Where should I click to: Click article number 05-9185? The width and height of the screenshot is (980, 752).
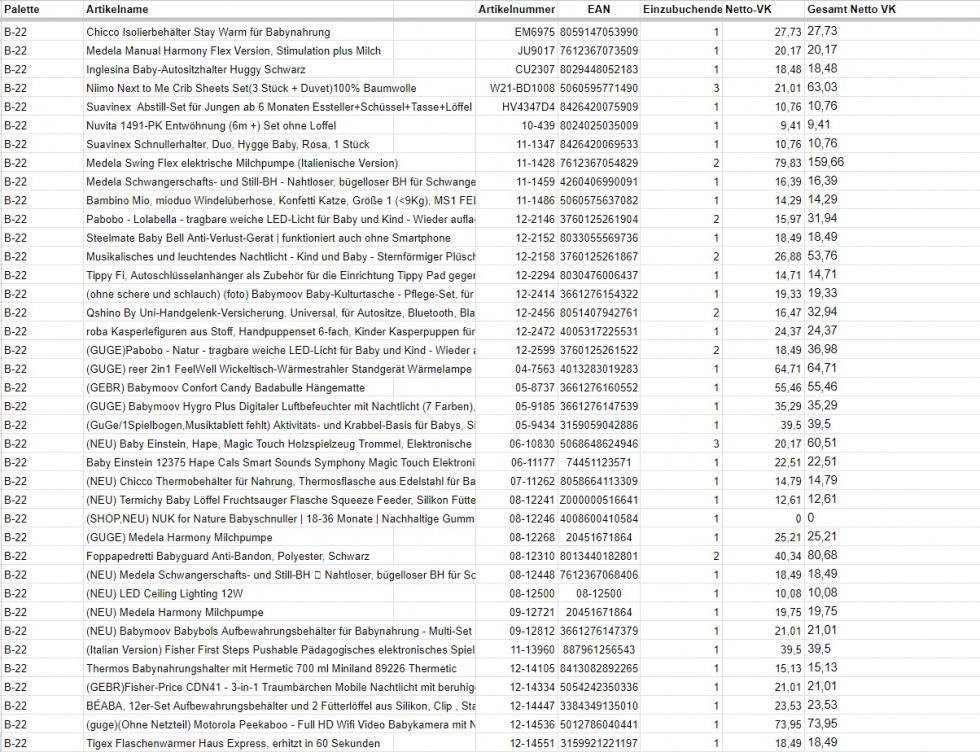tap(535, 407)
